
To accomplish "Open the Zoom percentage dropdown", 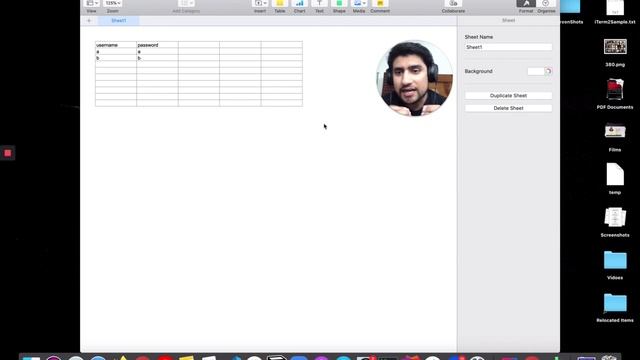I will [x=113, y=3].
